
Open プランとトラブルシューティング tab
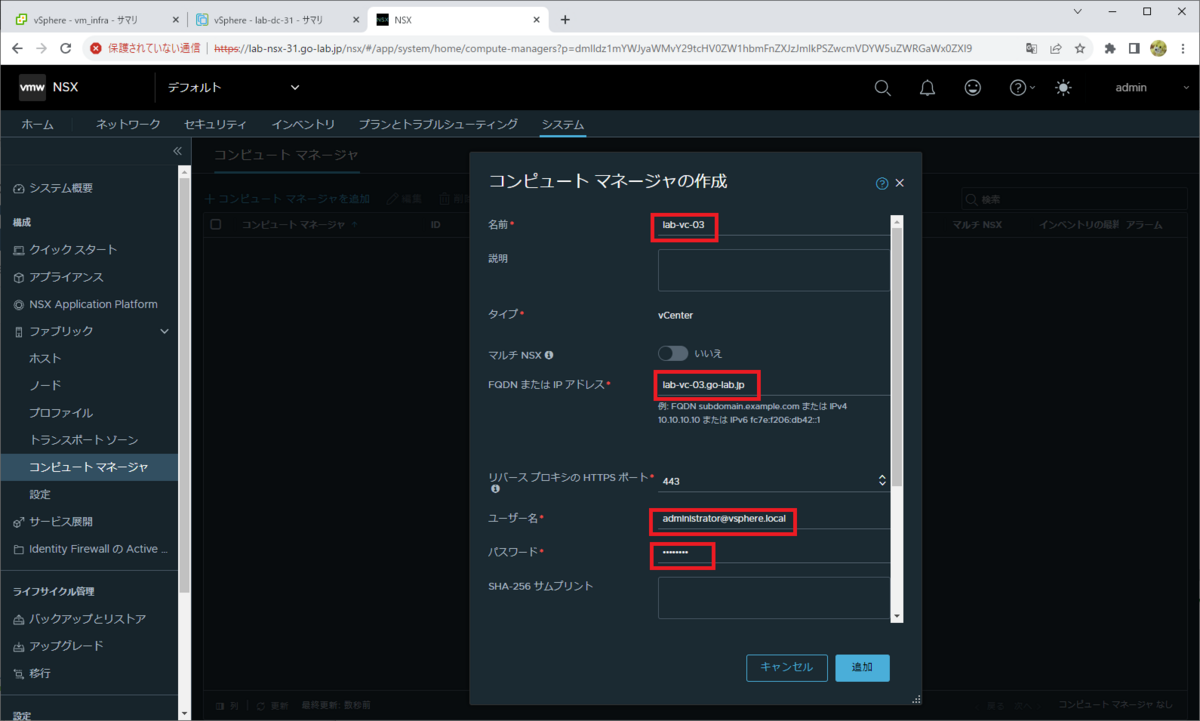point(439,124)
